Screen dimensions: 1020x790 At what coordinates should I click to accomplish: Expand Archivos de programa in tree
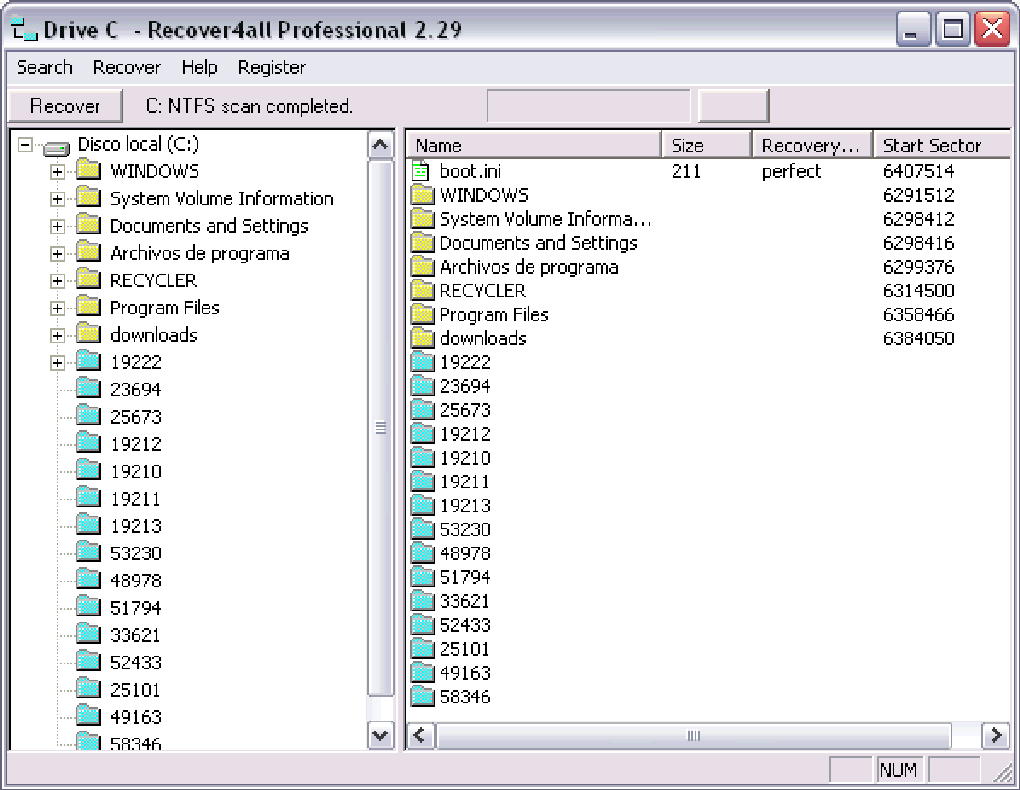[x=58, y=254]
